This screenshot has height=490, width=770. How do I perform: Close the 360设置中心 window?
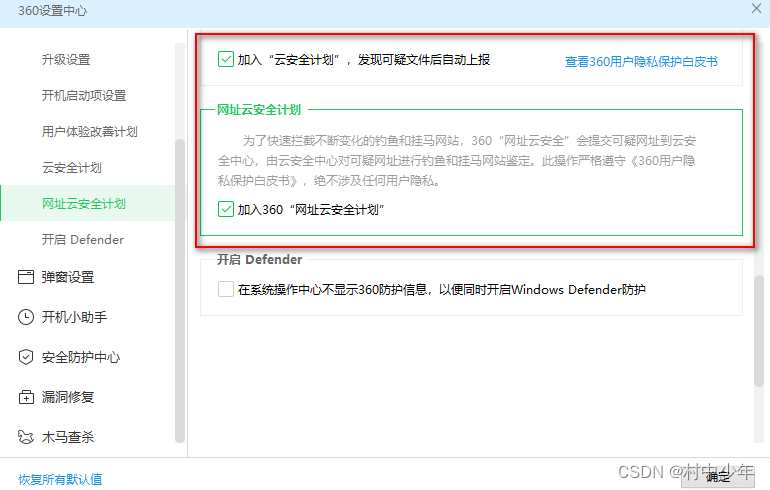click(x=756, y=8)
